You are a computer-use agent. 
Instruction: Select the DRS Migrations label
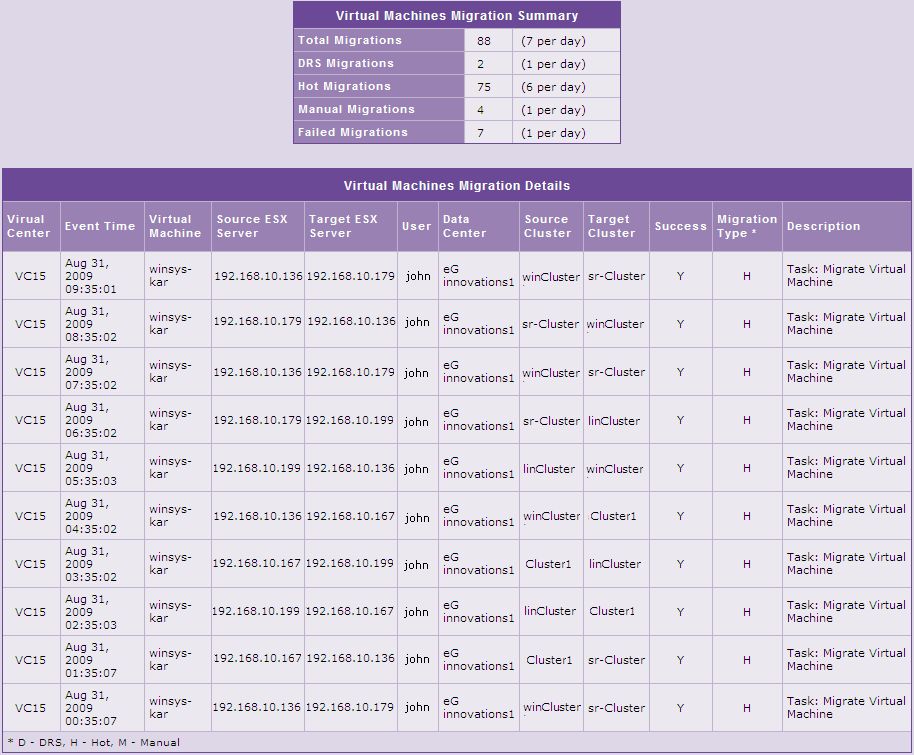[346, 63]
